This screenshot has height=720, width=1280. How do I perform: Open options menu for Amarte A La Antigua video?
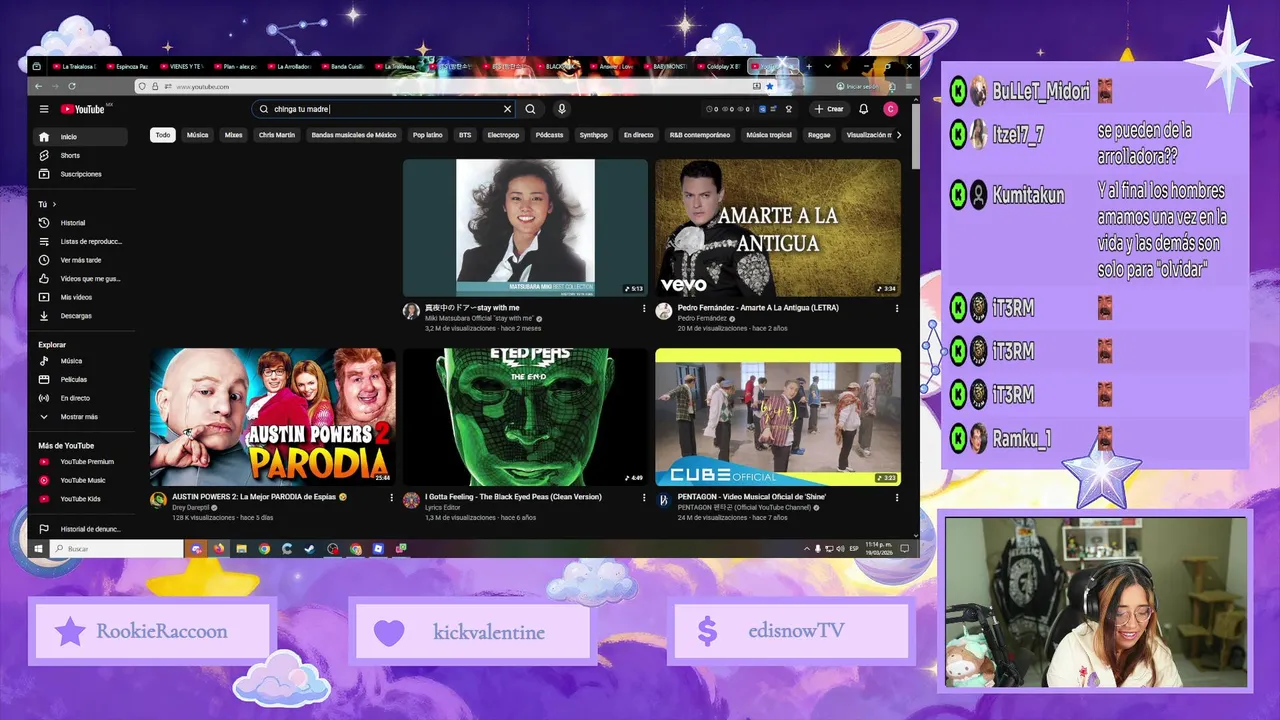(x=896, y=309)
